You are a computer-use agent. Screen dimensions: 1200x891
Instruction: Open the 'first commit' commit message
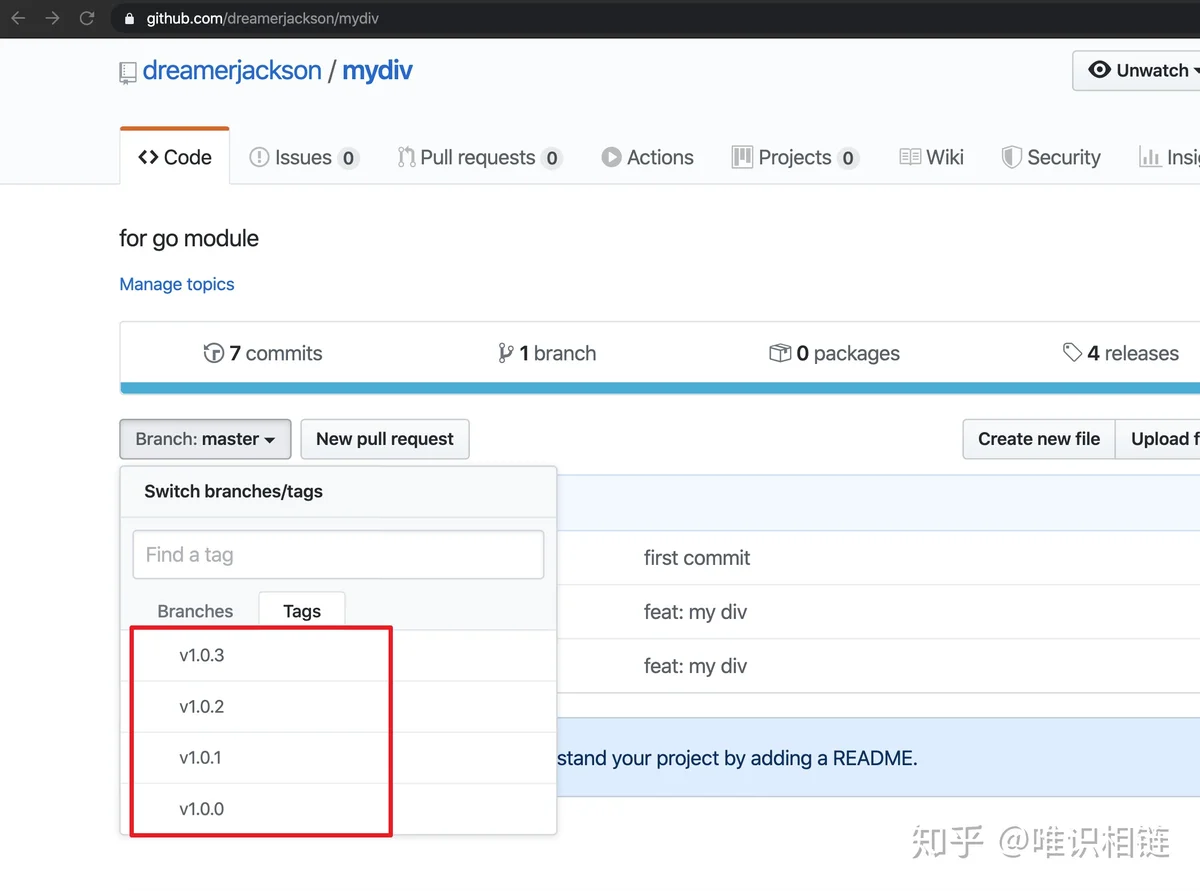(697, 558)
